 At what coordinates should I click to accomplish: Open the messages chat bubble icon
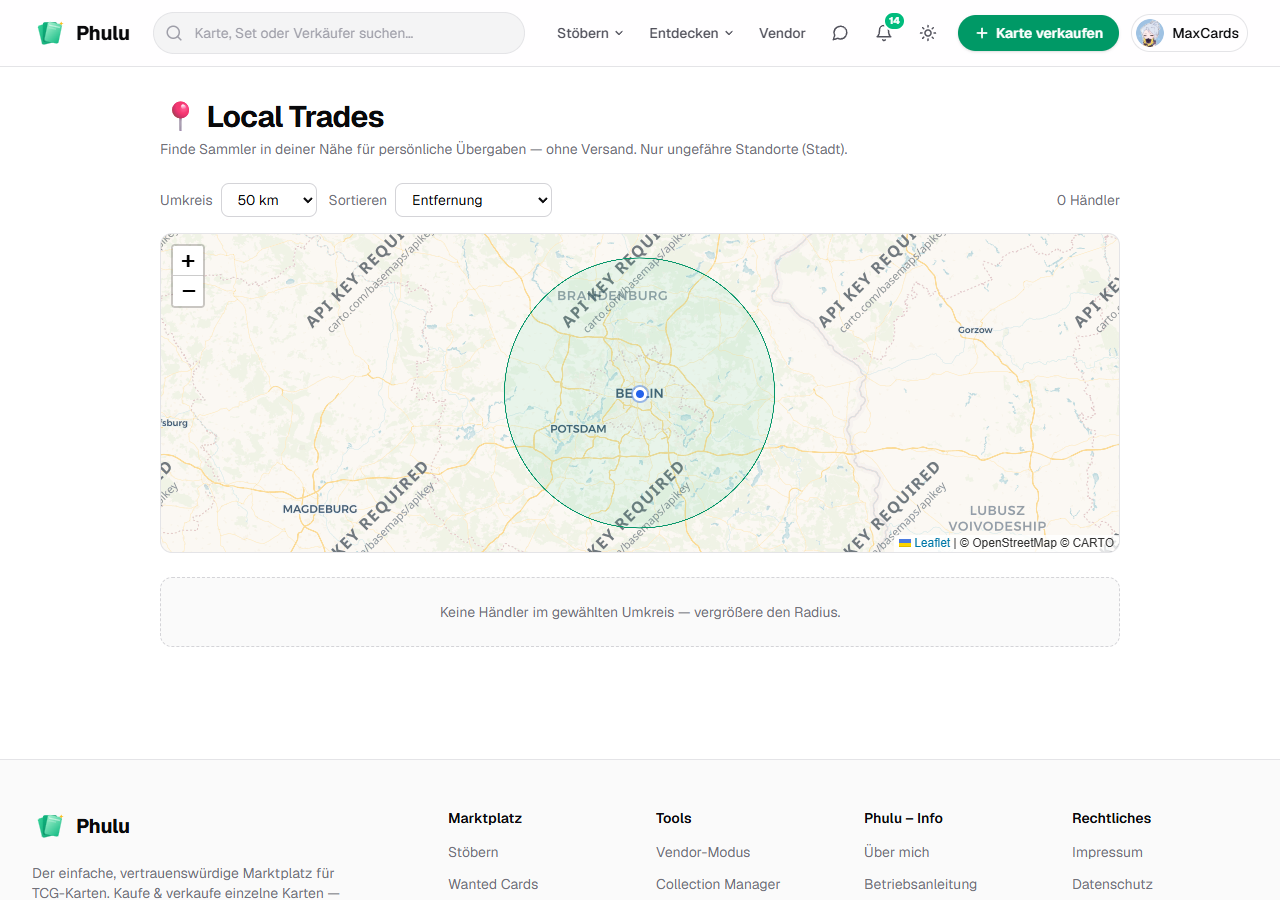[840, 33]
